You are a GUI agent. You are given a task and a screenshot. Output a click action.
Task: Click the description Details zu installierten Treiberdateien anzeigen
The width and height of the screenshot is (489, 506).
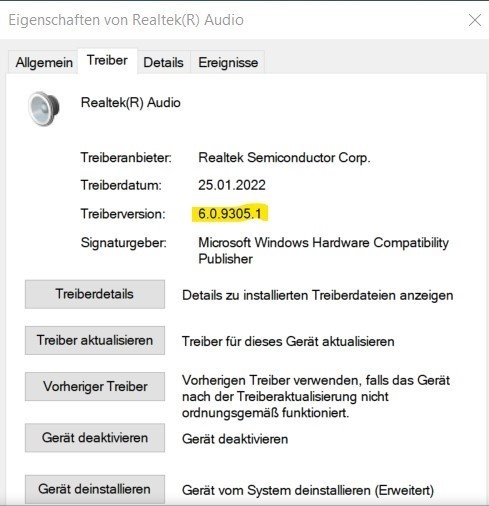point(318,295)
